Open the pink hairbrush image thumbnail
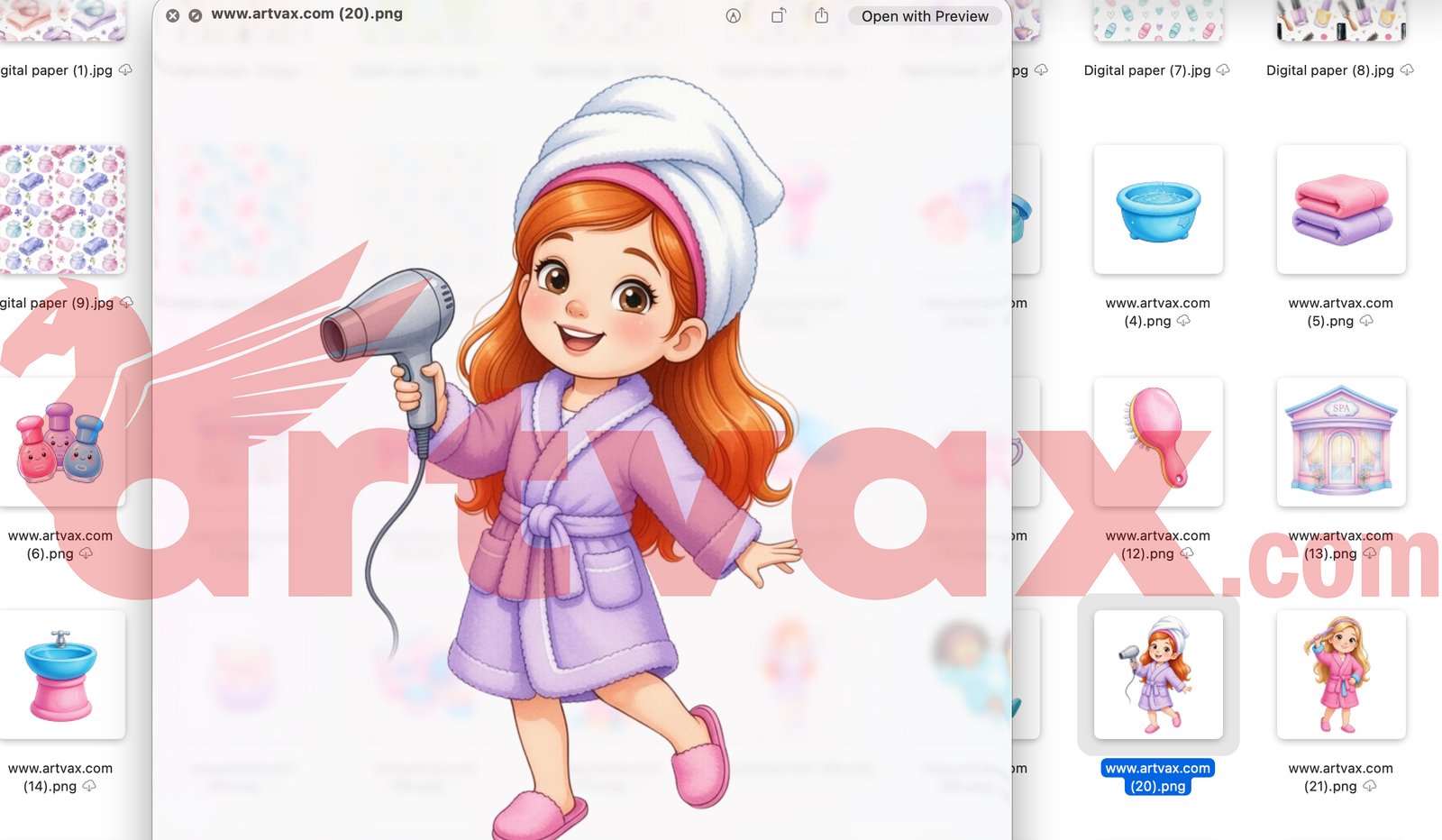The image size is (1442, 840). pyautogui.click(x=1158, y=442)
